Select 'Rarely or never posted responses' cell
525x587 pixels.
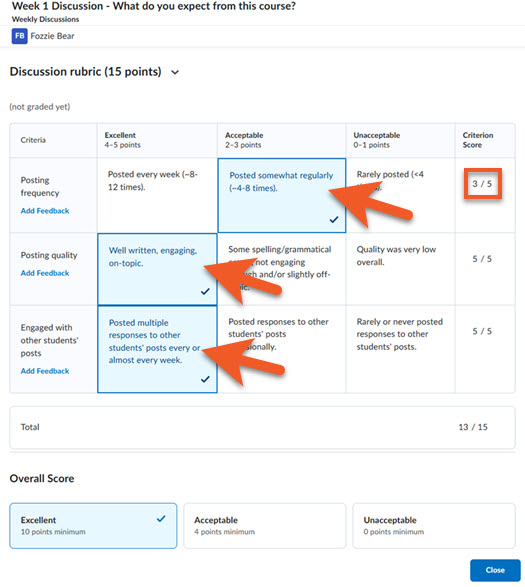400,349
